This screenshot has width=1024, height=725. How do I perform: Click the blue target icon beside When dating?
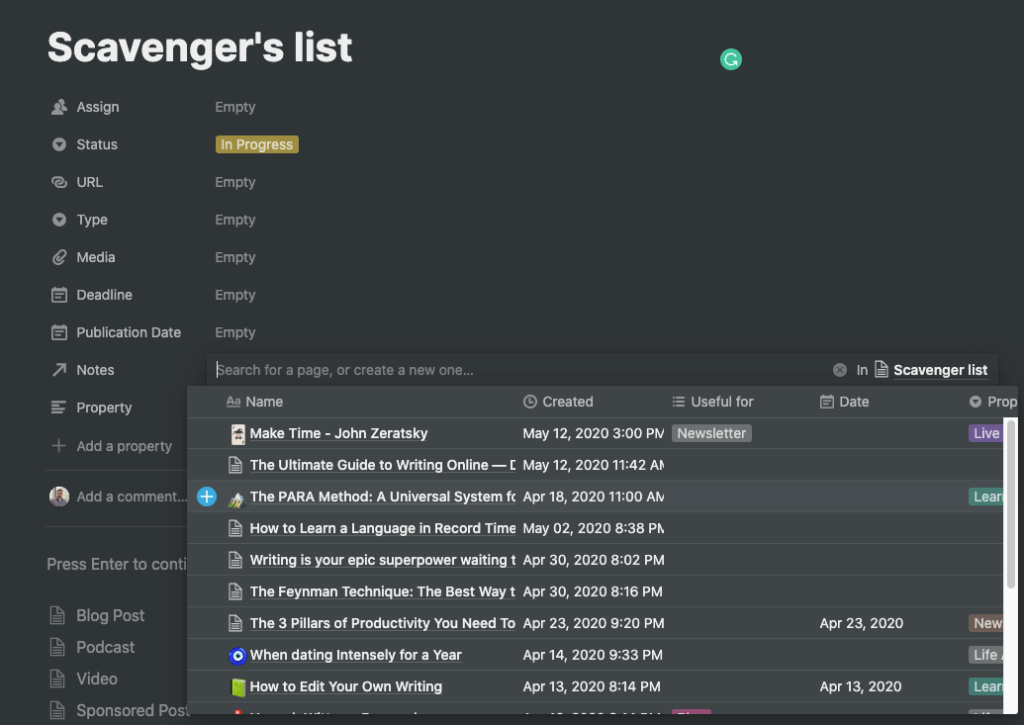(237, 655)
